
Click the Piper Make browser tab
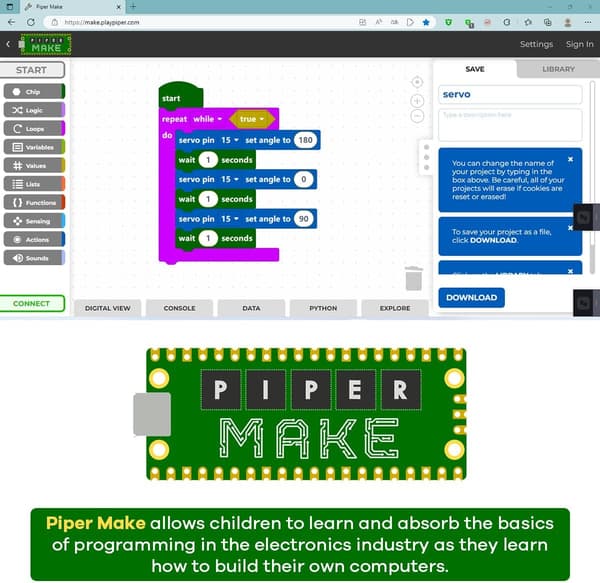pos(73,7)
